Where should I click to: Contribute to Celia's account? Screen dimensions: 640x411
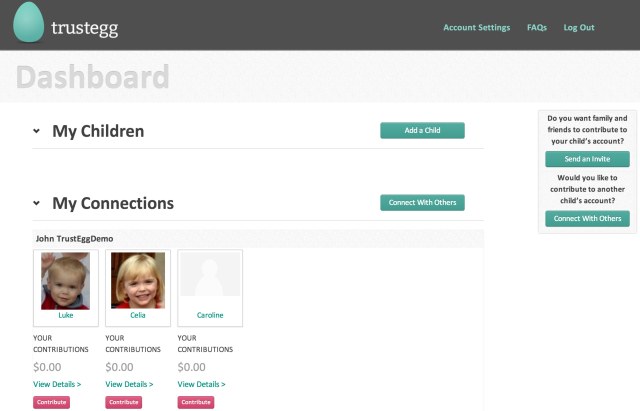[123, 402]
